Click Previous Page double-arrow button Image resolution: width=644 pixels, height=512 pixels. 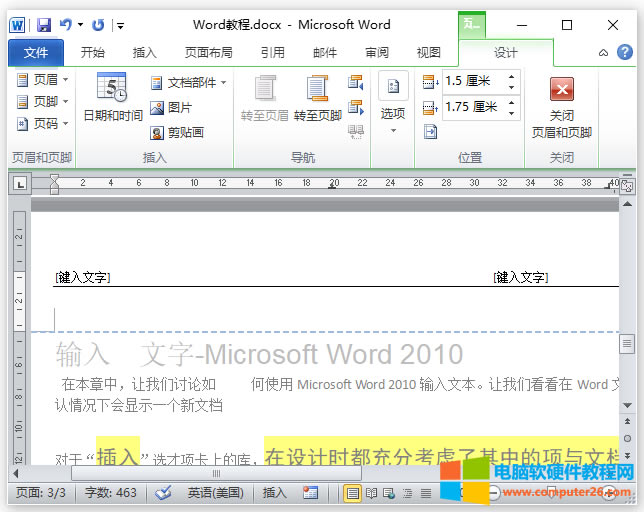[x=627, y=421]
